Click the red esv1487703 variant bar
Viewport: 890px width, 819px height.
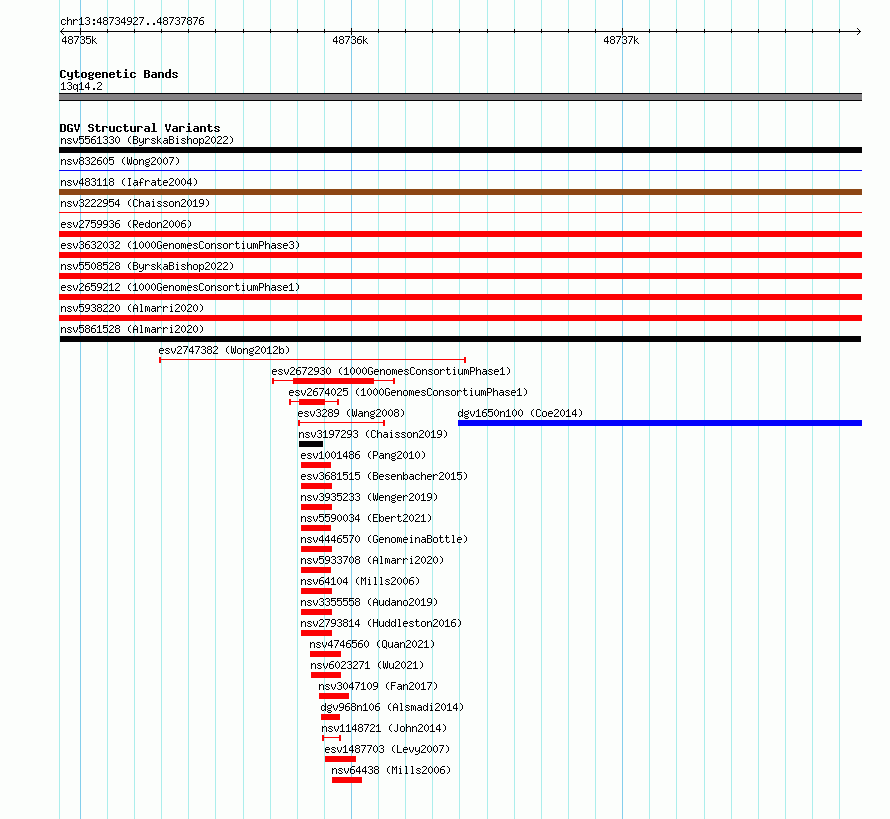(x=341, y=759)
